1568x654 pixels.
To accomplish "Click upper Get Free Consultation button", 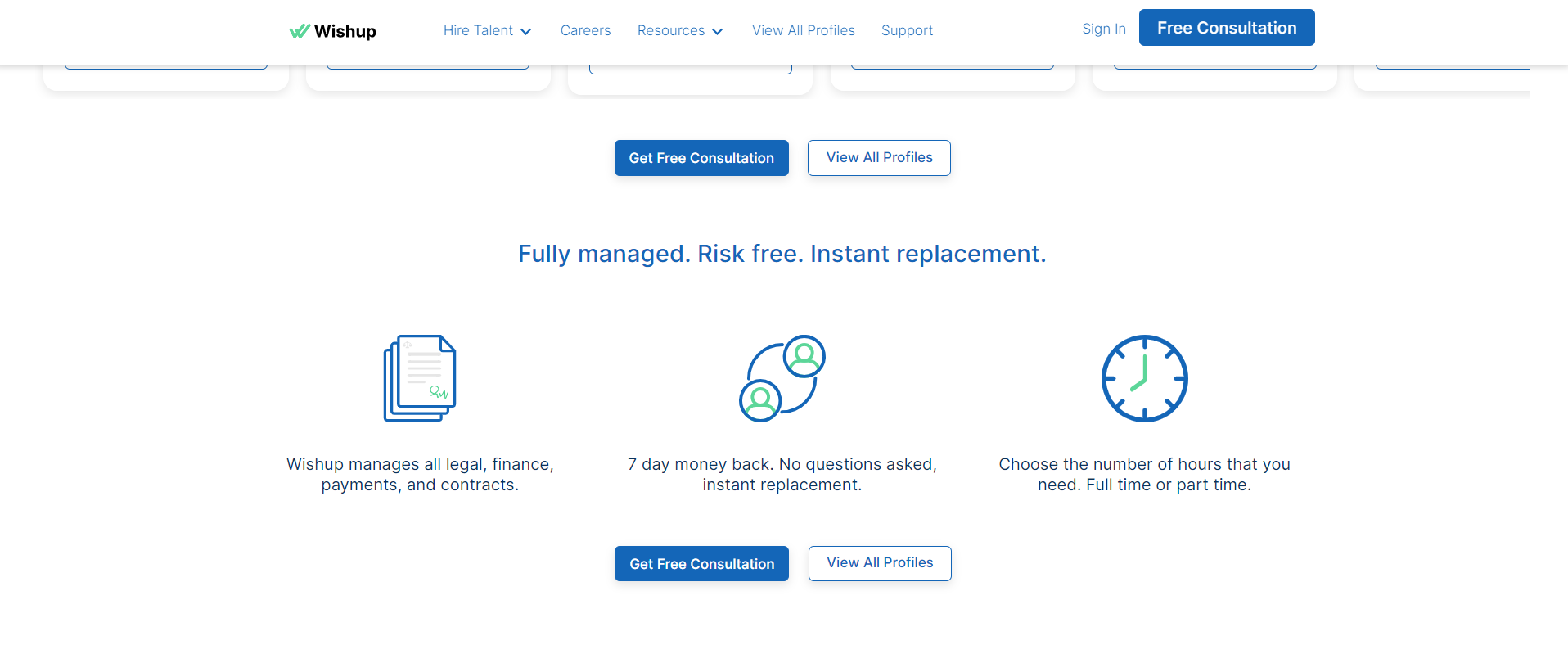I will (701, 158).
